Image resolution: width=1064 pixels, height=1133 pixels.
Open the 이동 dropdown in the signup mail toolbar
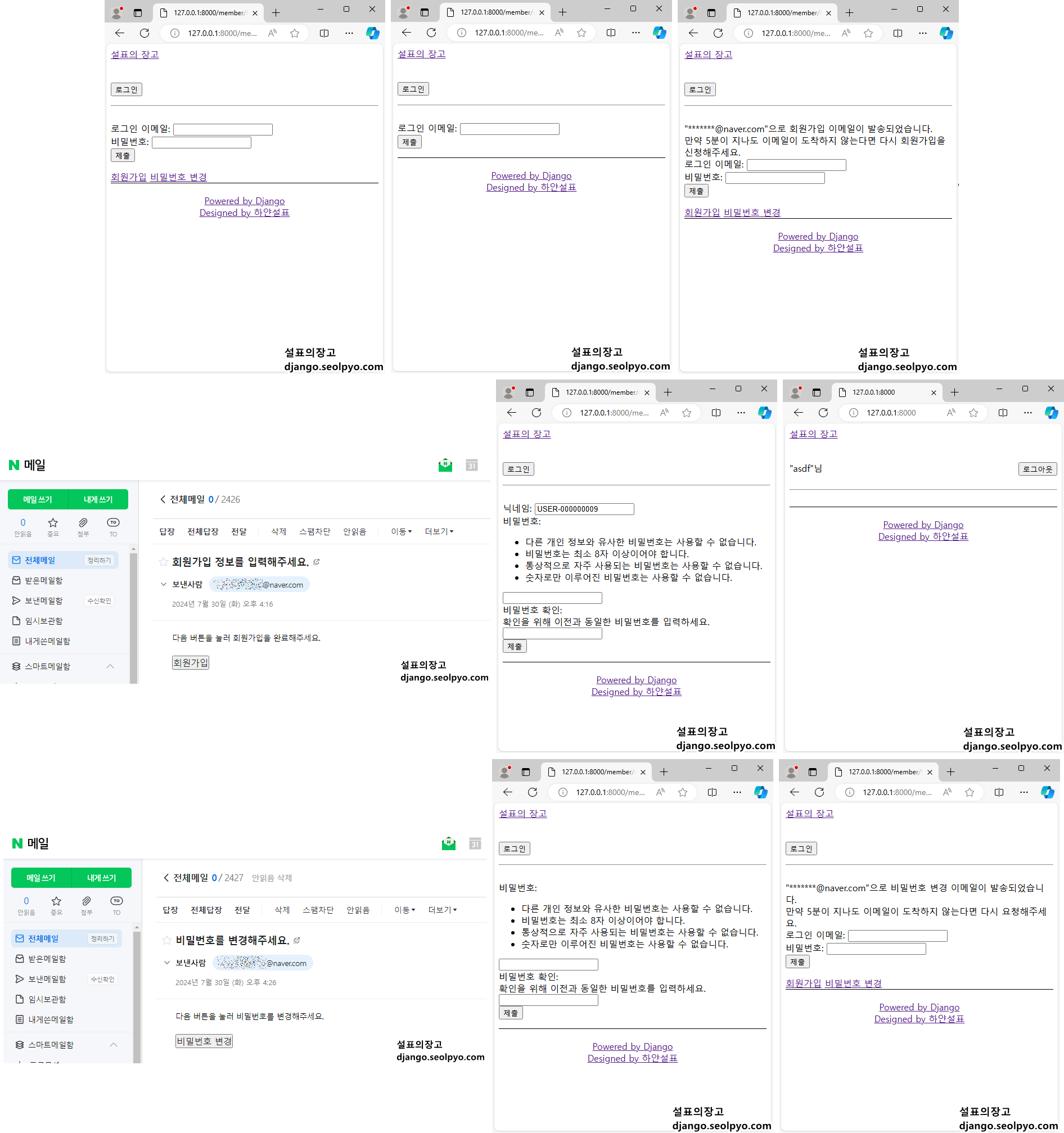pyautogui.click(x=401, y=531)
